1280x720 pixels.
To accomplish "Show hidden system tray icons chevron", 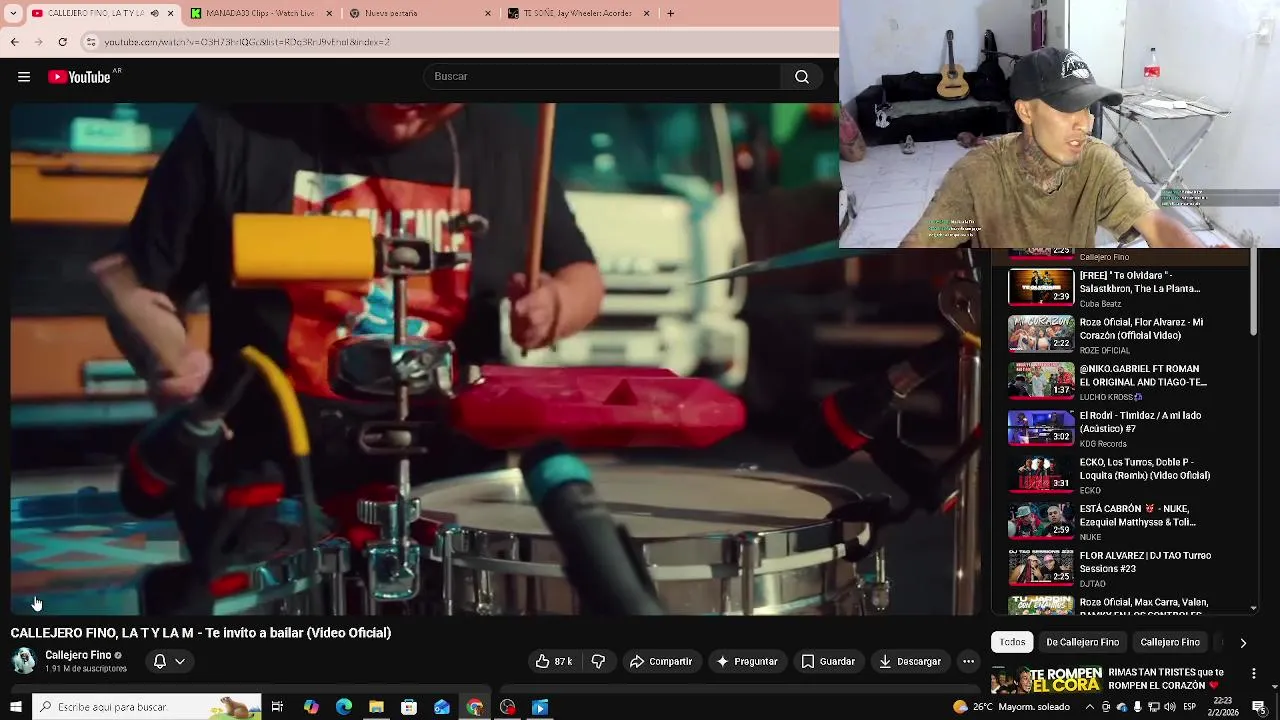I will [1090, 707].
